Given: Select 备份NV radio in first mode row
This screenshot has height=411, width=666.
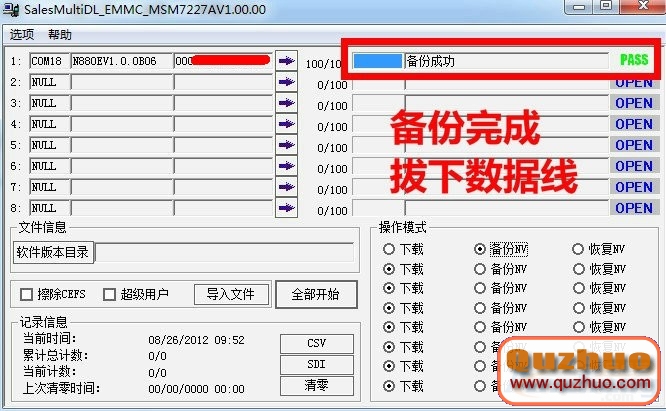Looking at the screenshot, I should pos(480,249).
